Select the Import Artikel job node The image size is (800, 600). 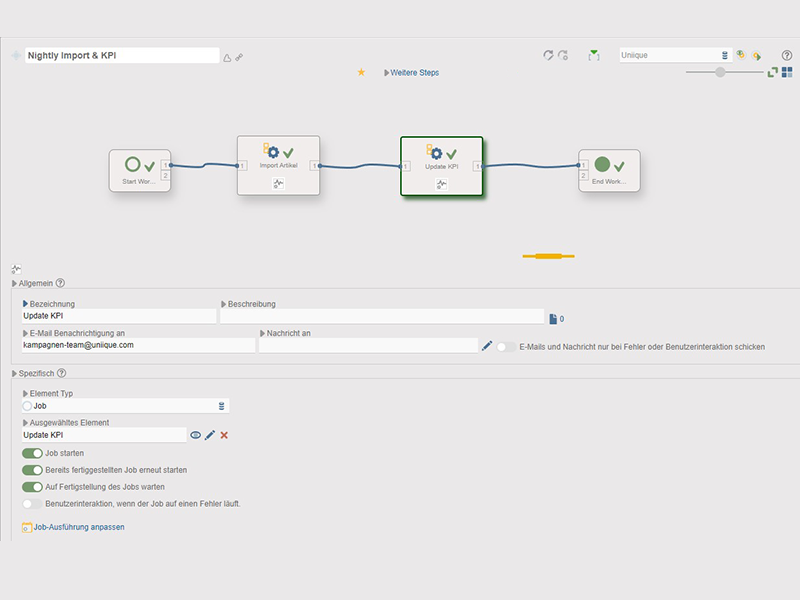[x=279, y=165]
